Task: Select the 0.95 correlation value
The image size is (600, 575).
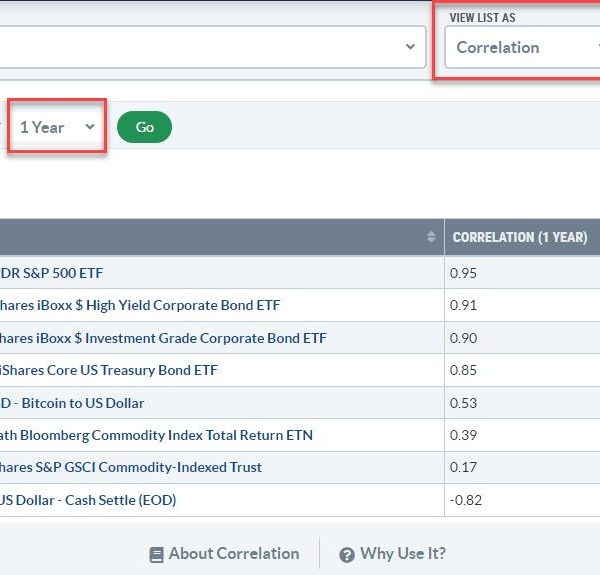Action: pos(463,273)
